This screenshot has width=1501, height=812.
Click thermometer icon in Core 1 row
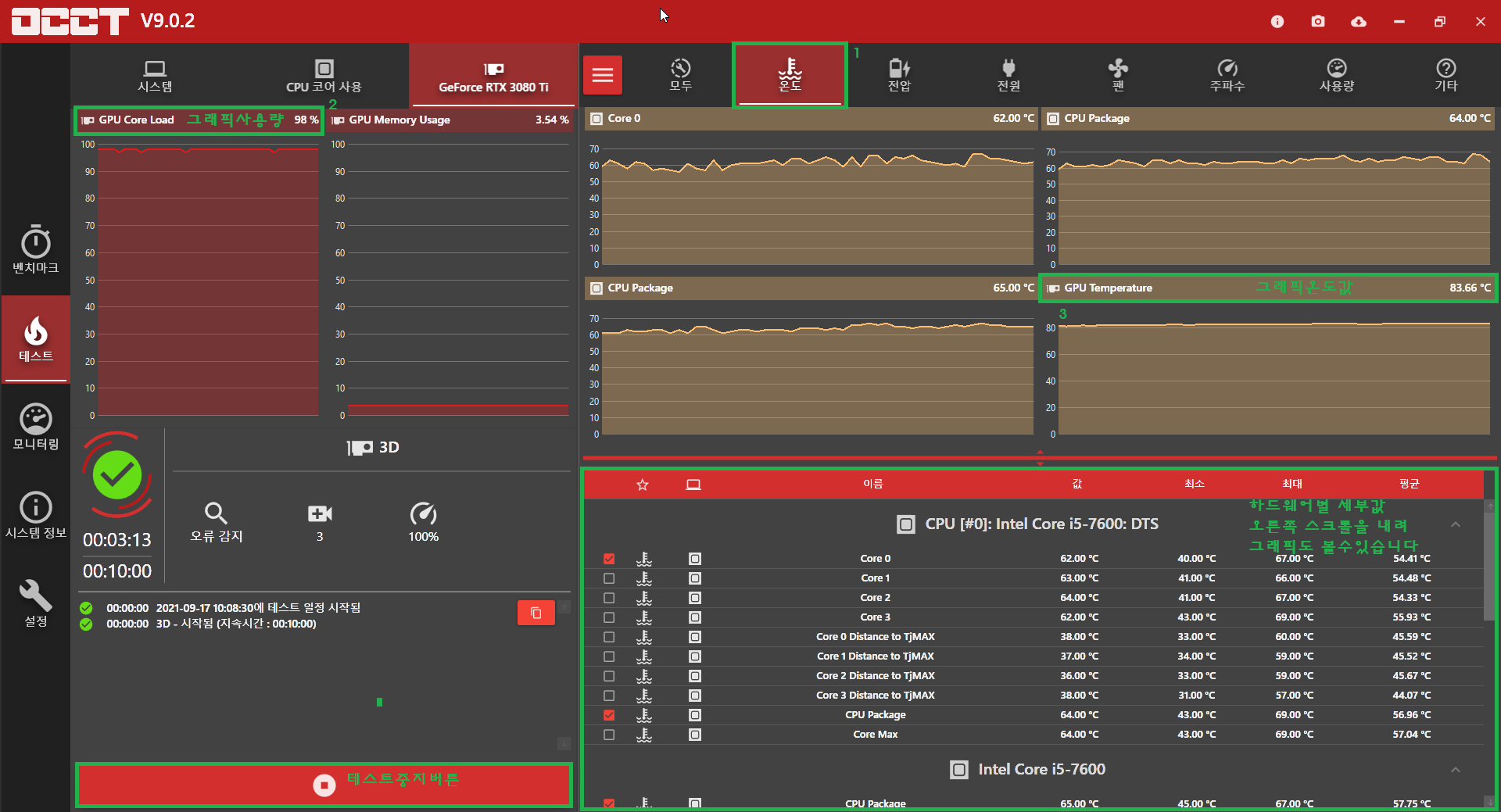pos(644,578)
